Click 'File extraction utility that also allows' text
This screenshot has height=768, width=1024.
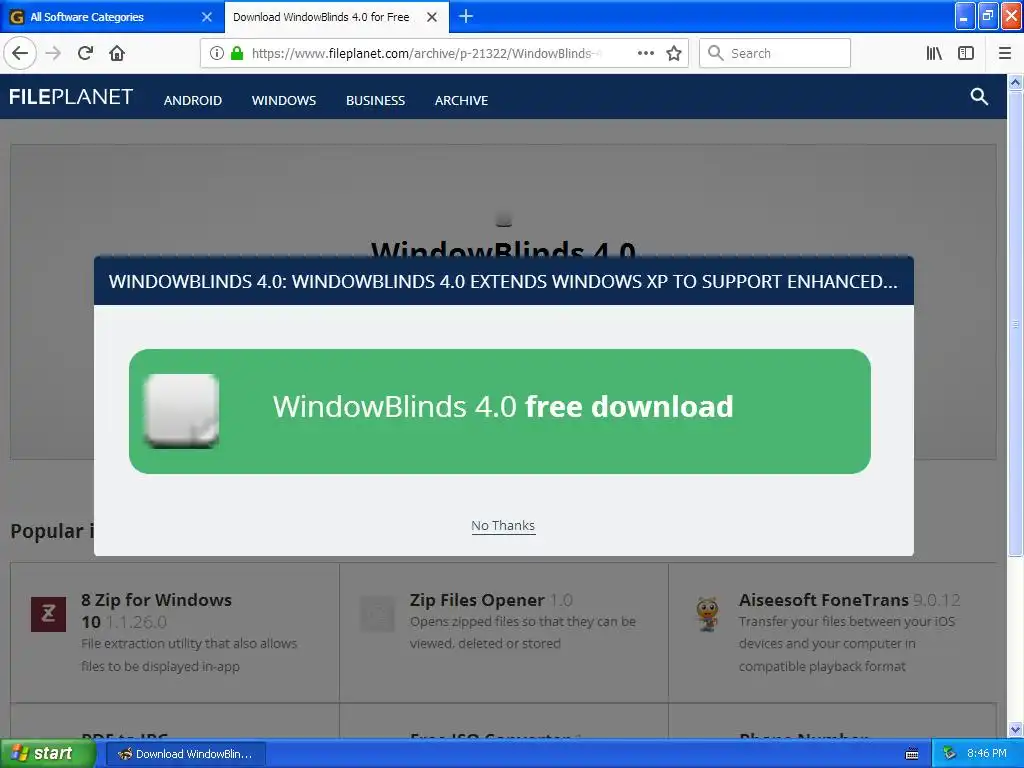(x=189, y=644)
